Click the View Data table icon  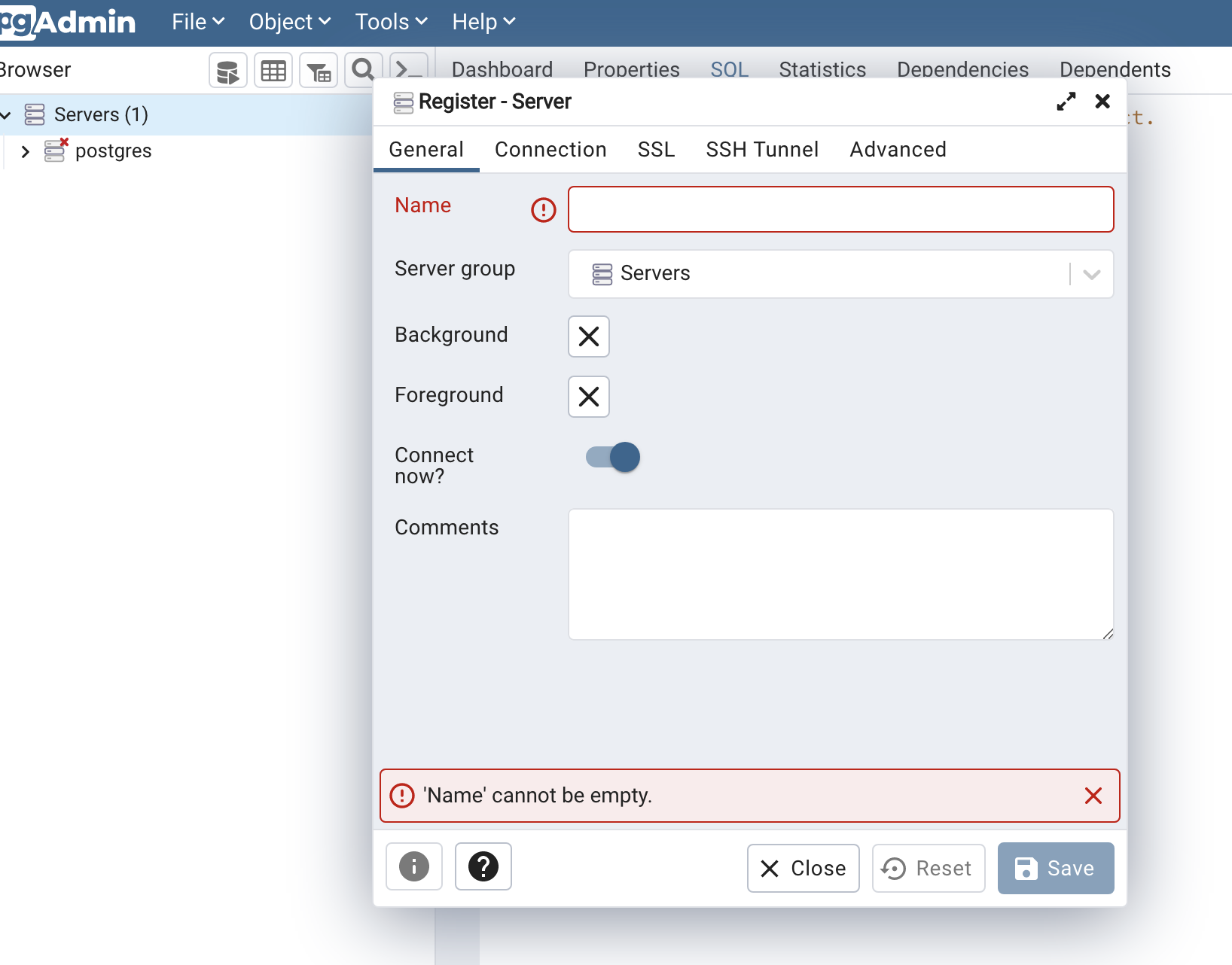click(x=273, y=72)
